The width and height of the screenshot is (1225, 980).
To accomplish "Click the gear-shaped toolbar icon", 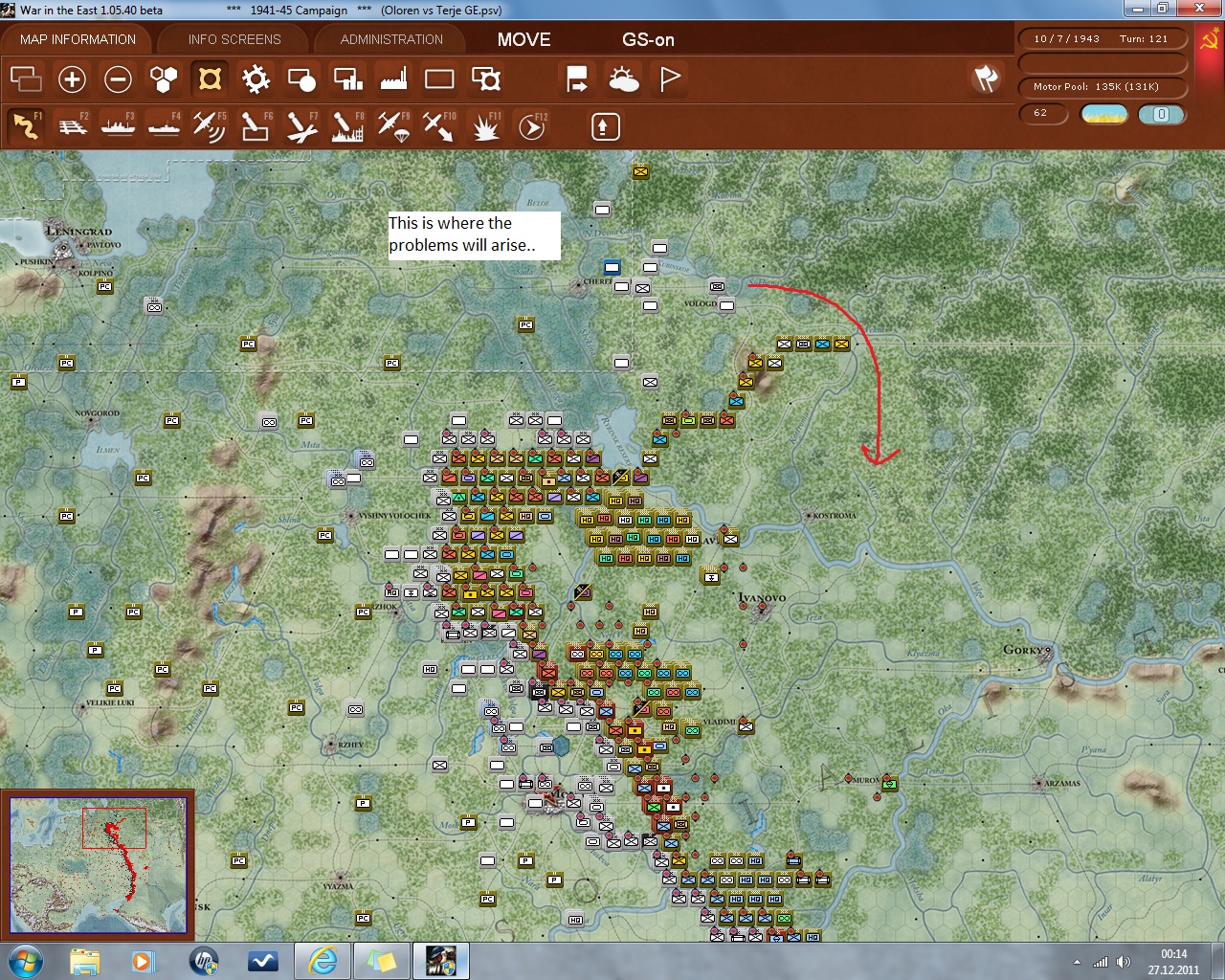I will click(256, 79).
